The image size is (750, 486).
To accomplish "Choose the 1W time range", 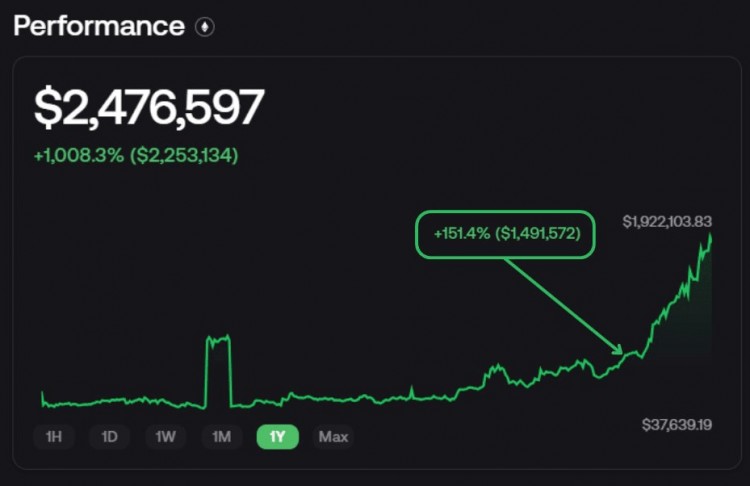I will click(165, 437).
